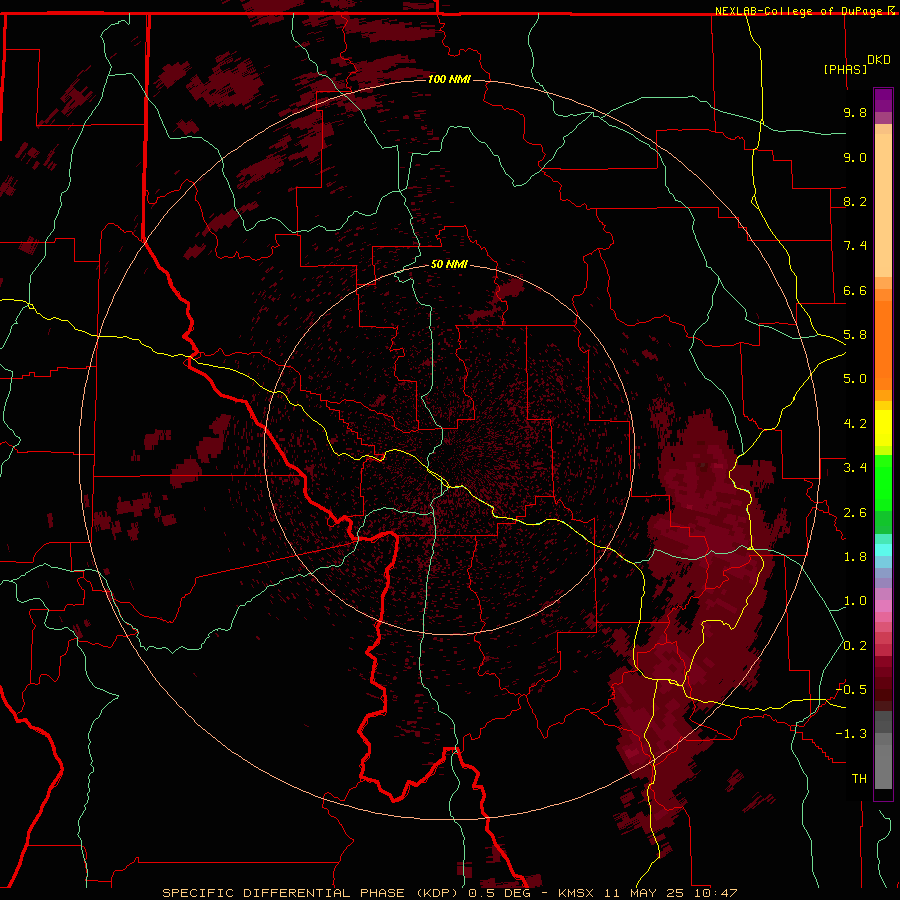Viewport: 900px width, 900px height.
Task: Select the 1.0 value on the legend
Action: [855, 601]
